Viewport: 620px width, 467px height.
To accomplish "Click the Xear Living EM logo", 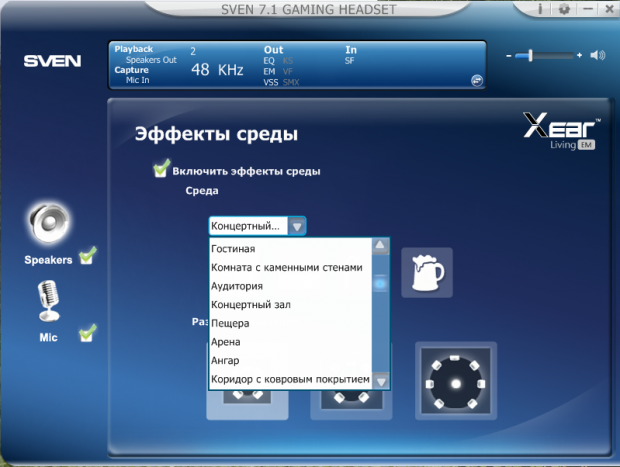I will click(x=561, y=130).
